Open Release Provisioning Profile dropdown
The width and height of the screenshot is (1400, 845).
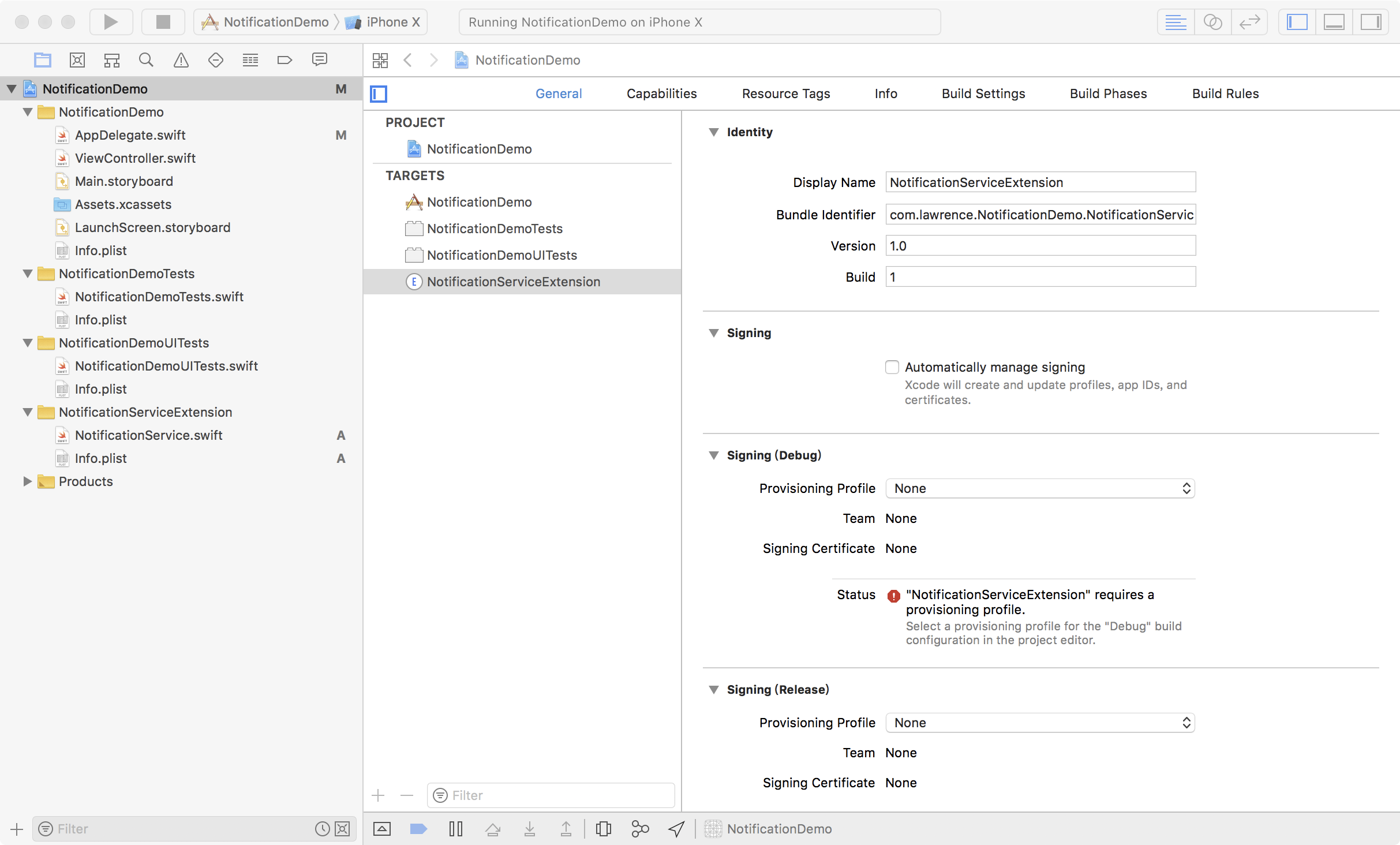[1040, 723]
